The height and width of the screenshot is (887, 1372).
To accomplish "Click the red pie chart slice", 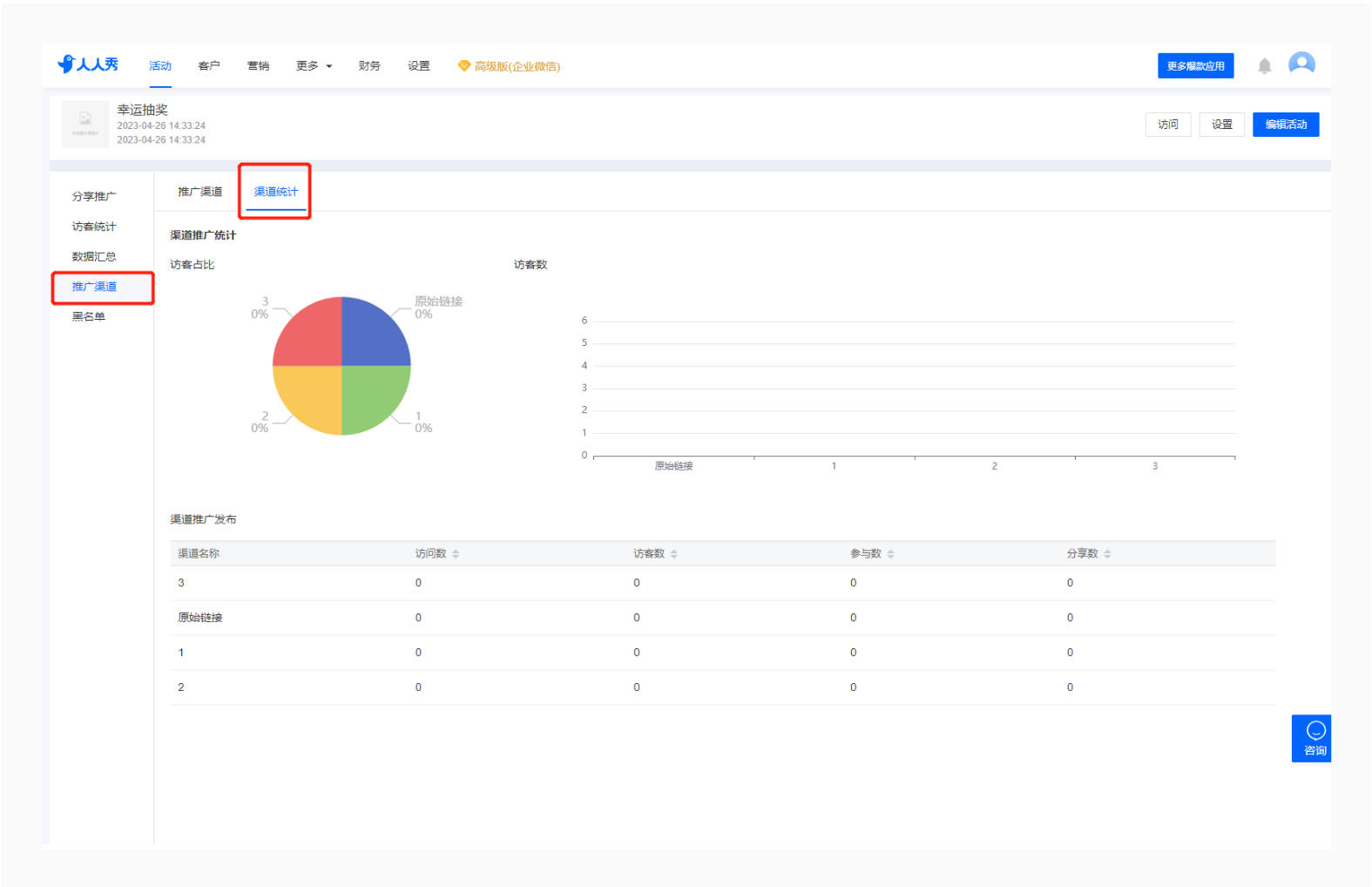I will coord(313,337).
